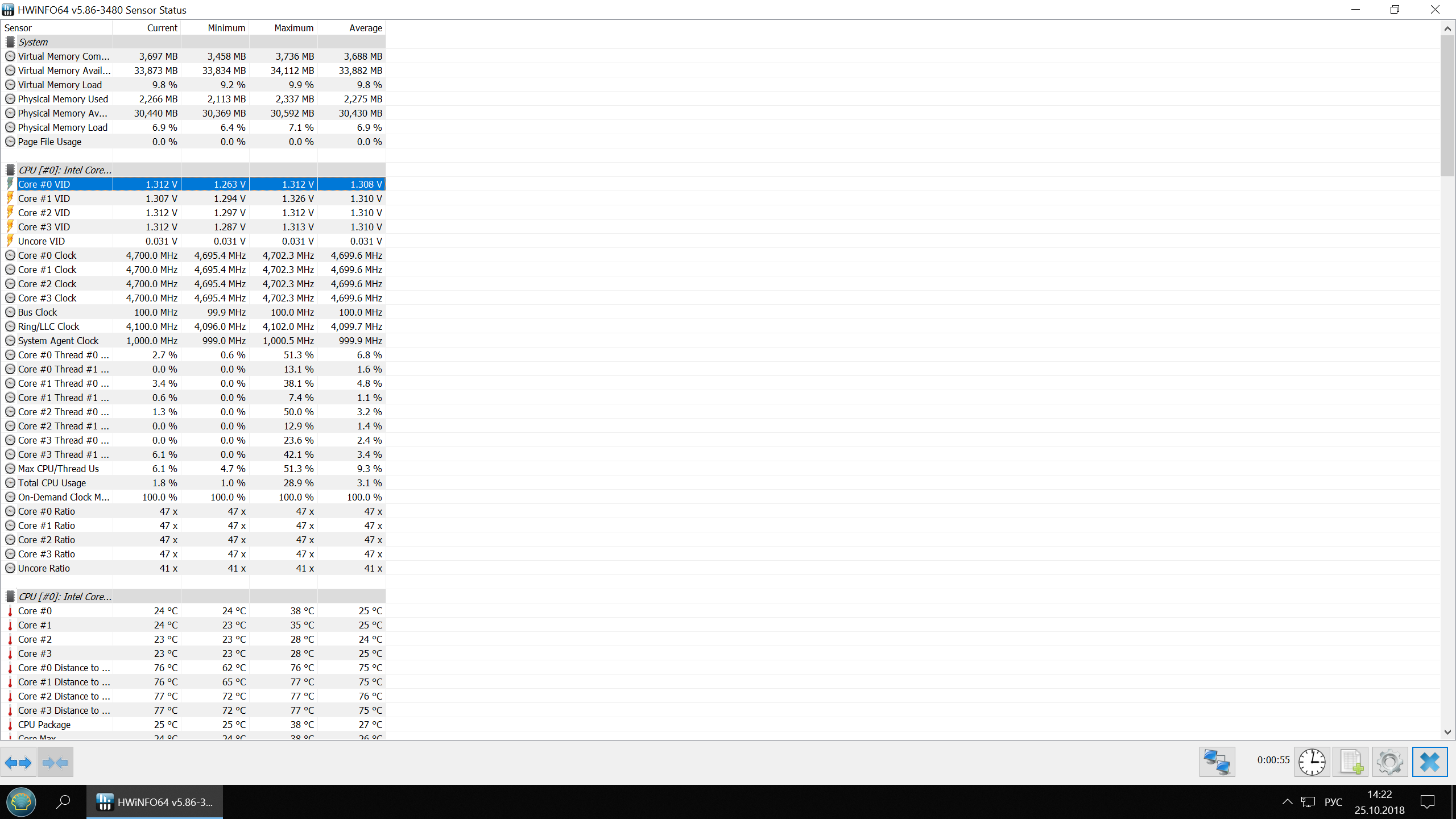Screen dimensions: 1456x819
Task: Open sensor settings gear icon
Action: point(1390,762)
